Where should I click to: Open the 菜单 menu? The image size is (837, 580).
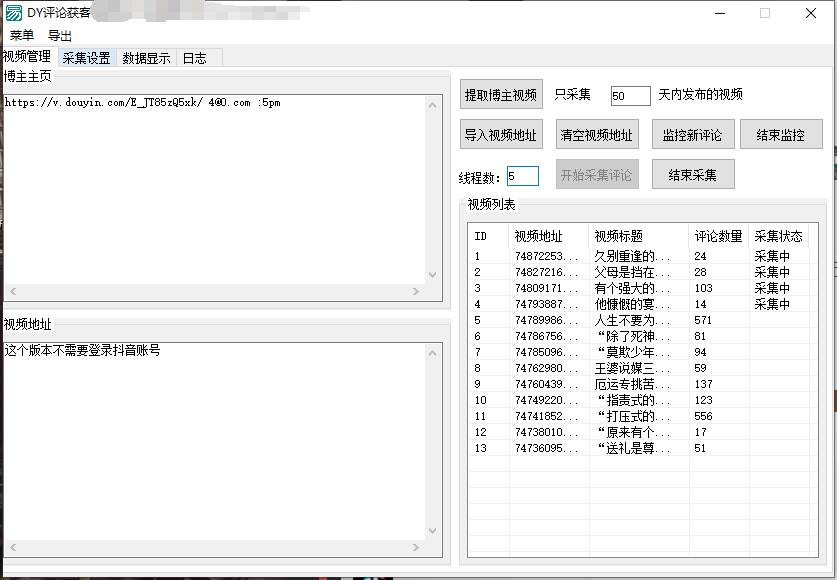(x=18, y=34)
